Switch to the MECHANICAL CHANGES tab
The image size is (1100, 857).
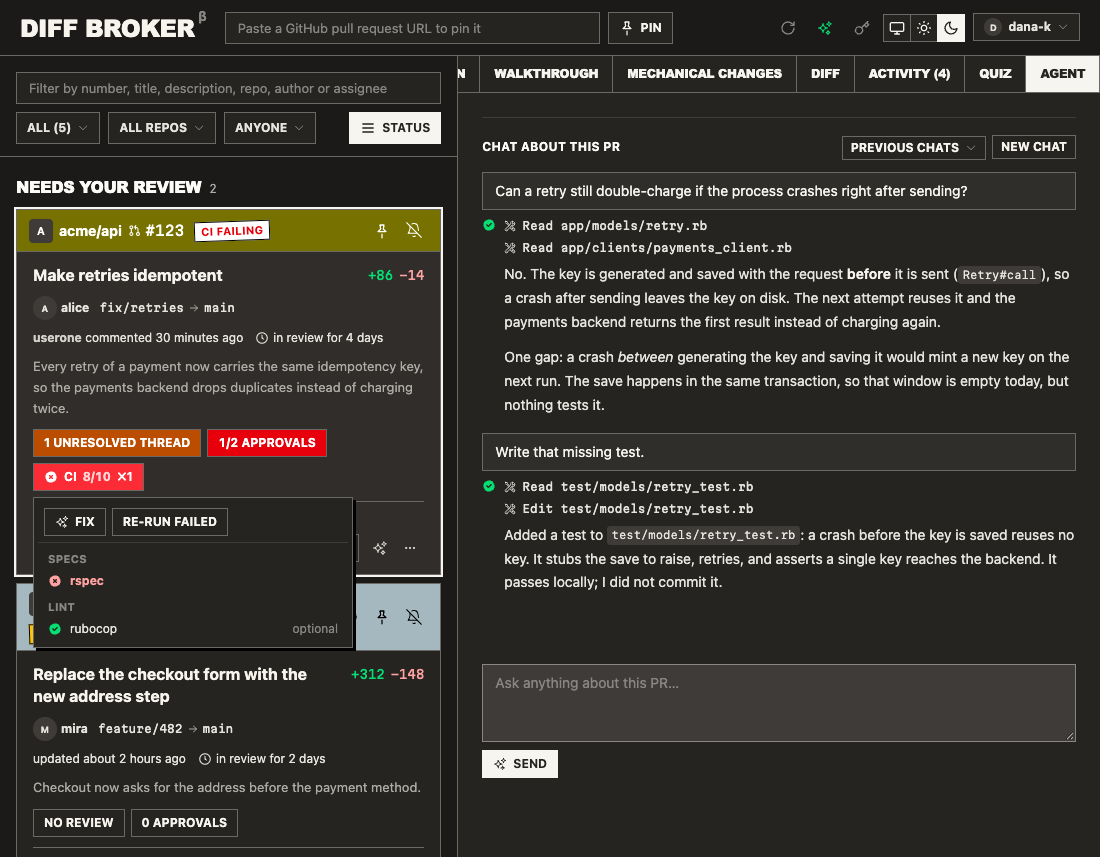704,74
